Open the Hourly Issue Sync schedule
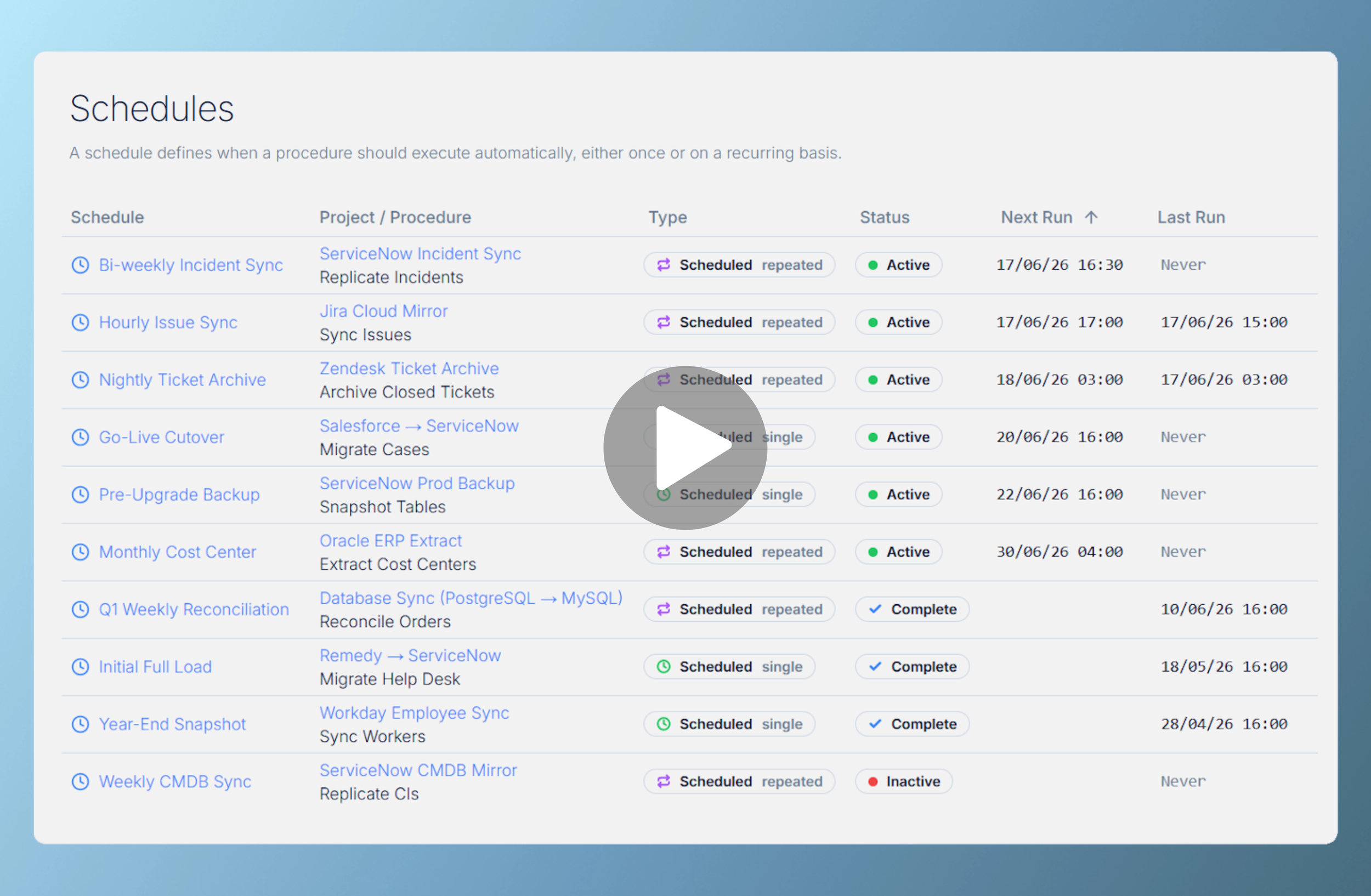 tap(168, 322)
